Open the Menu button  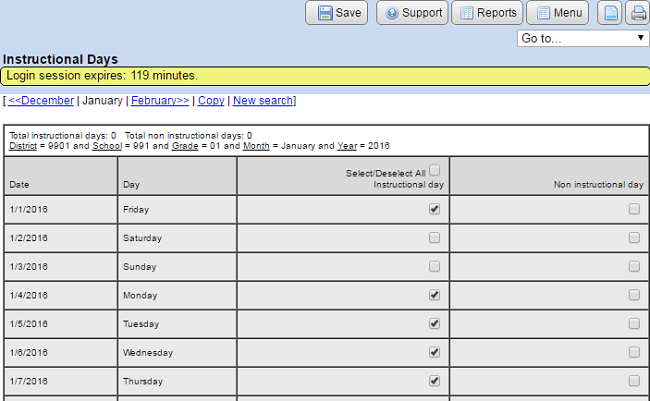click(x=557, y=13)
